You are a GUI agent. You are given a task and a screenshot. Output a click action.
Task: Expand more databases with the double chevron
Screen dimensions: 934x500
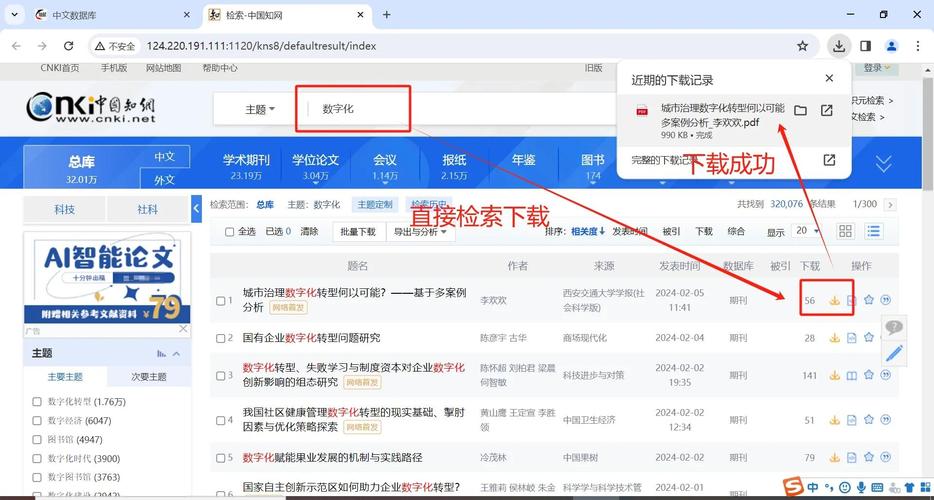pos(884,163)
